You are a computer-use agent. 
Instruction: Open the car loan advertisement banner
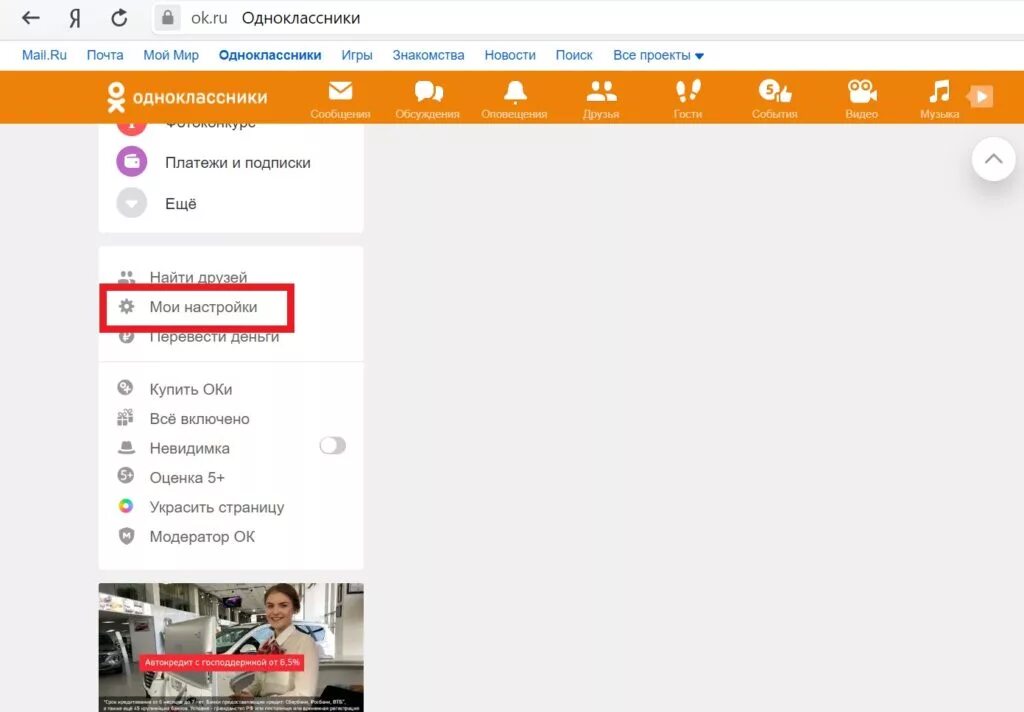(x=231, y=647)
